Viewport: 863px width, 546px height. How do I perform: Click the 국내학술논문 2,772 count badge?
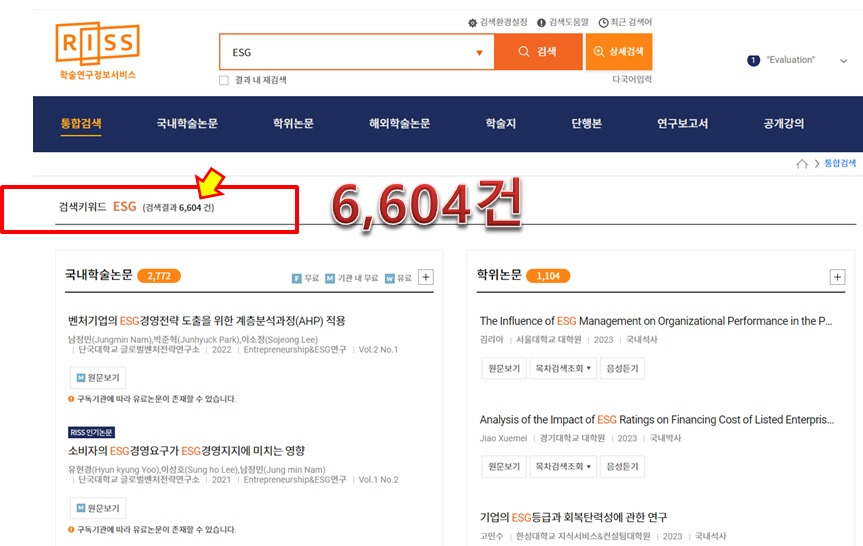coord(159,276)
